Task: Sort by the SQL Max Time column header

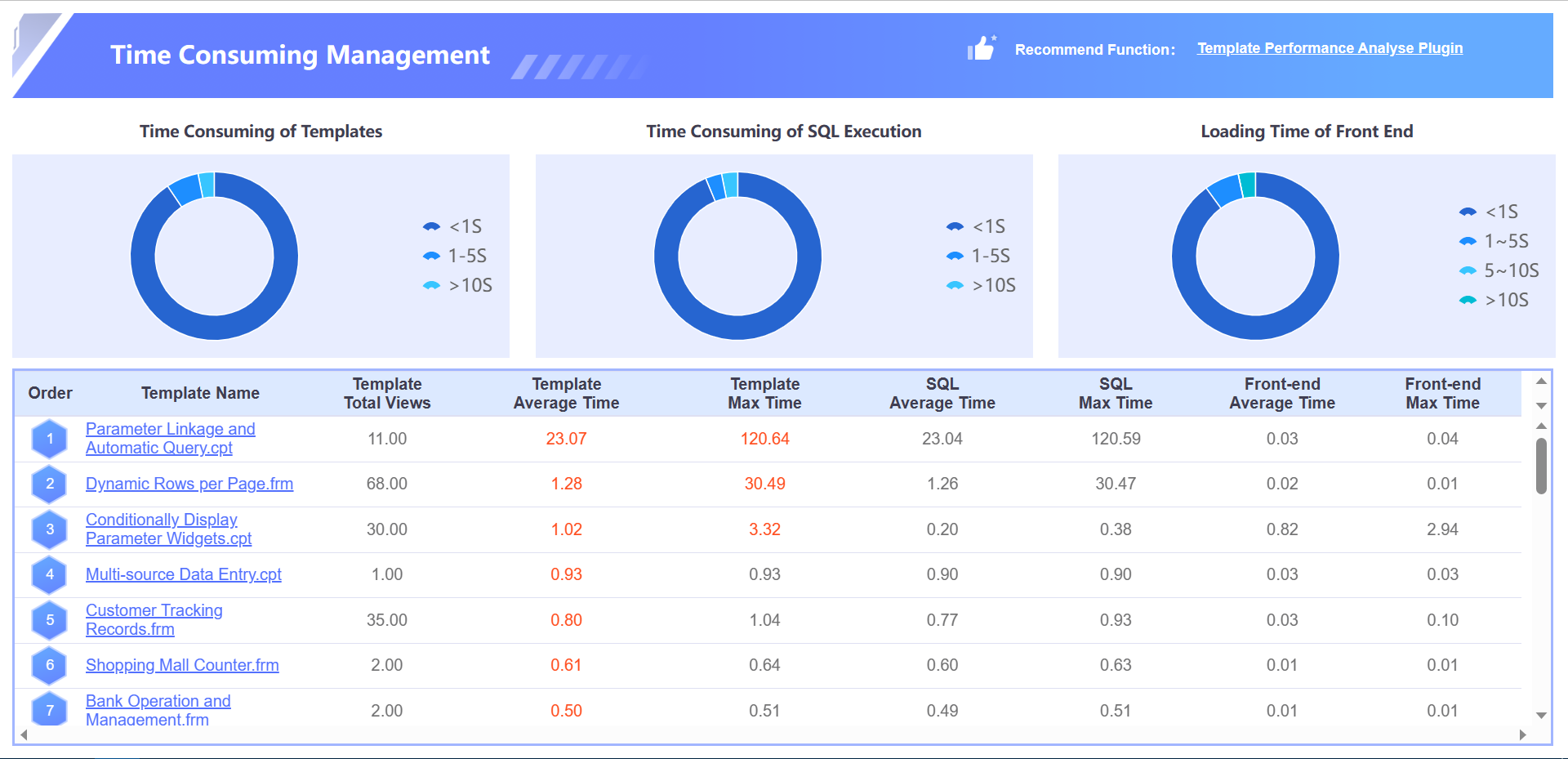Action: 1116,393
